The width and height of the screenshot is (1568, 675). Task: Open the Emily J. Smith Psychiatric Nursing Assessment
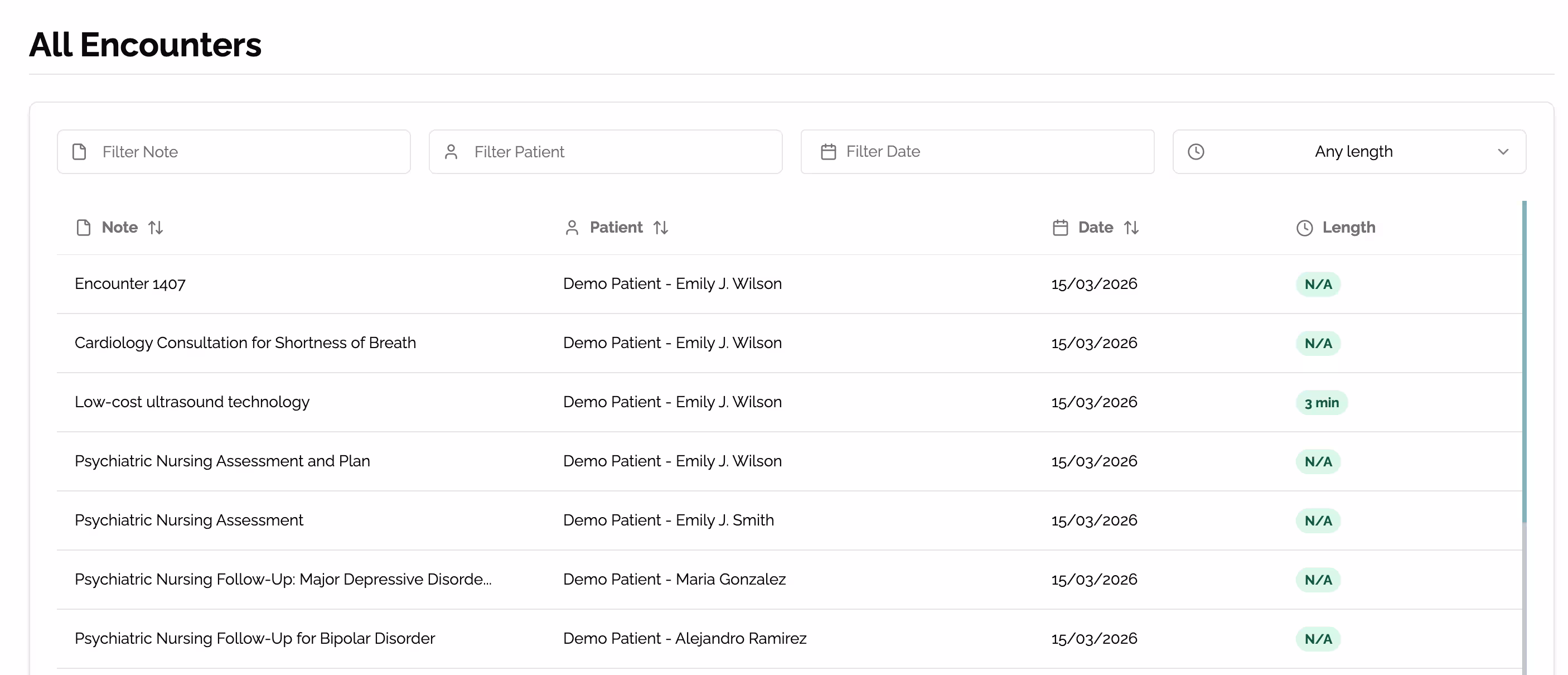[188, 520]
